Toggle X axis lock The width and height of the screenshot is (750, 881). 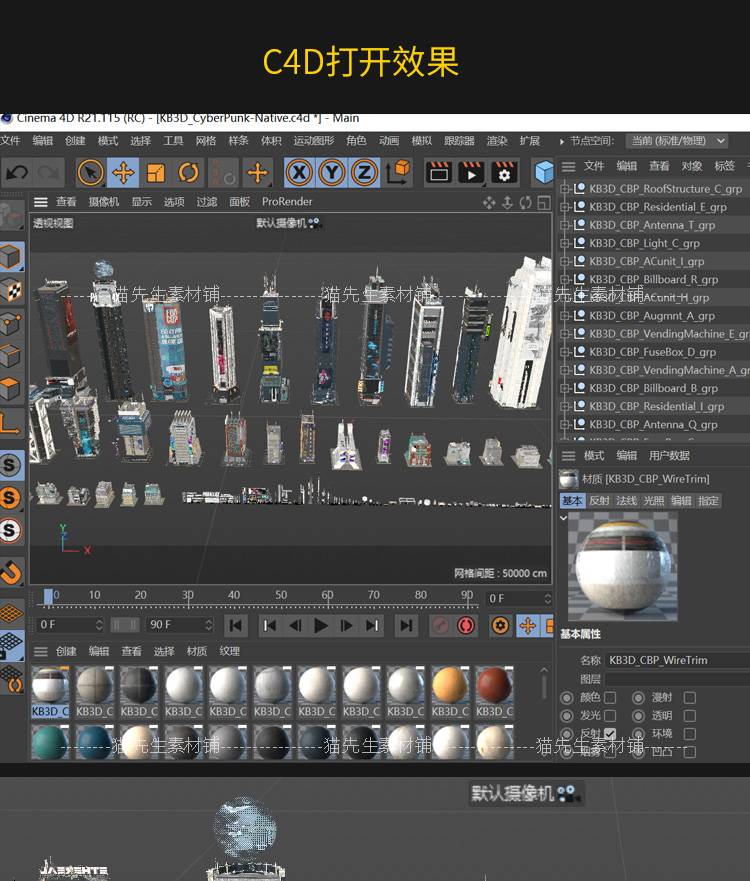(299, 172)
